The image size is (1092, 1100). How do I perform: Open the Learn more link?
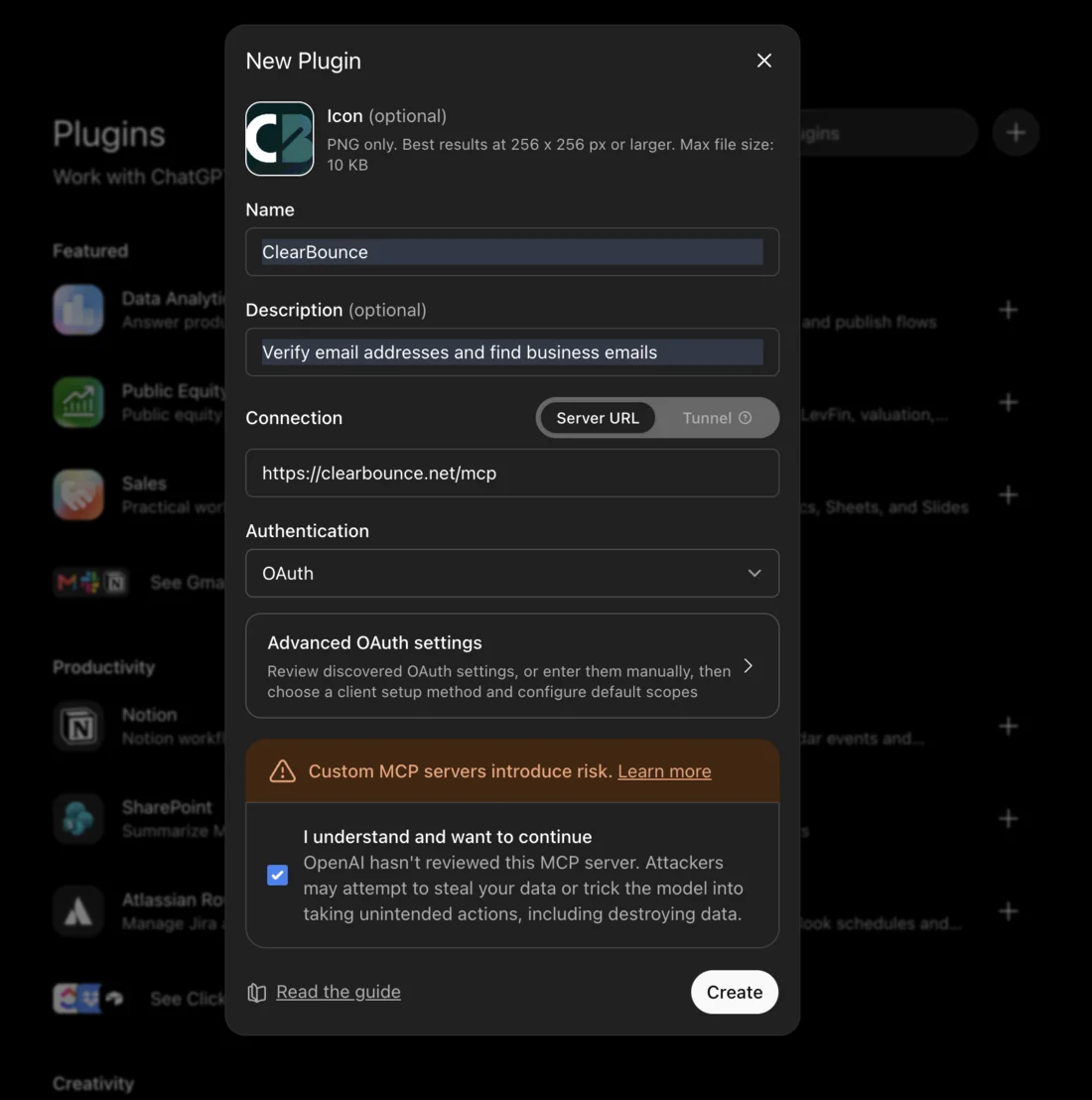[x=664, y=771]
